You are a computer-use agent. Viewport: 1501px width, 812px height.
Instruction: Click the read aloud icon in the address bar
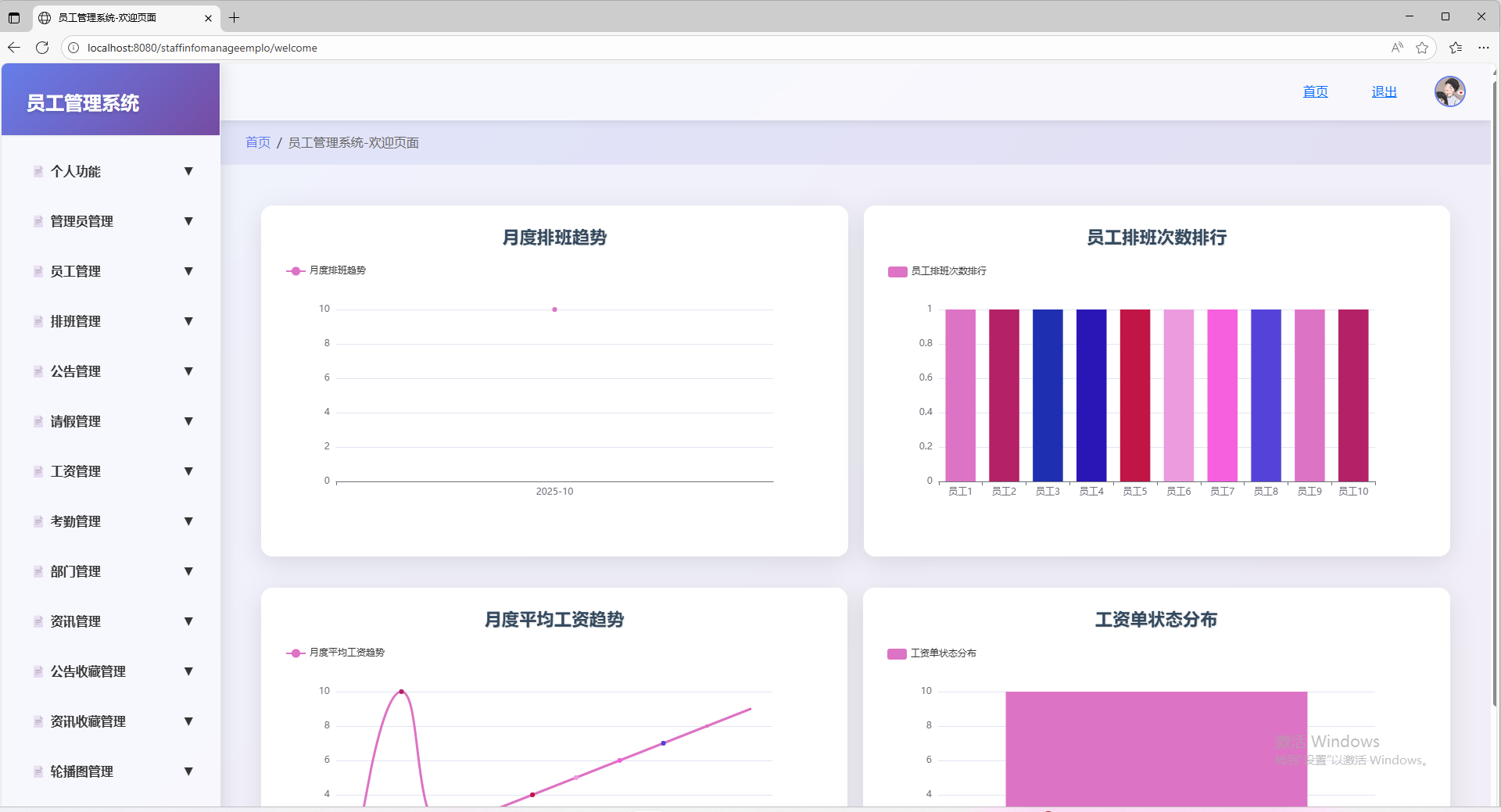click(1397, 48)
